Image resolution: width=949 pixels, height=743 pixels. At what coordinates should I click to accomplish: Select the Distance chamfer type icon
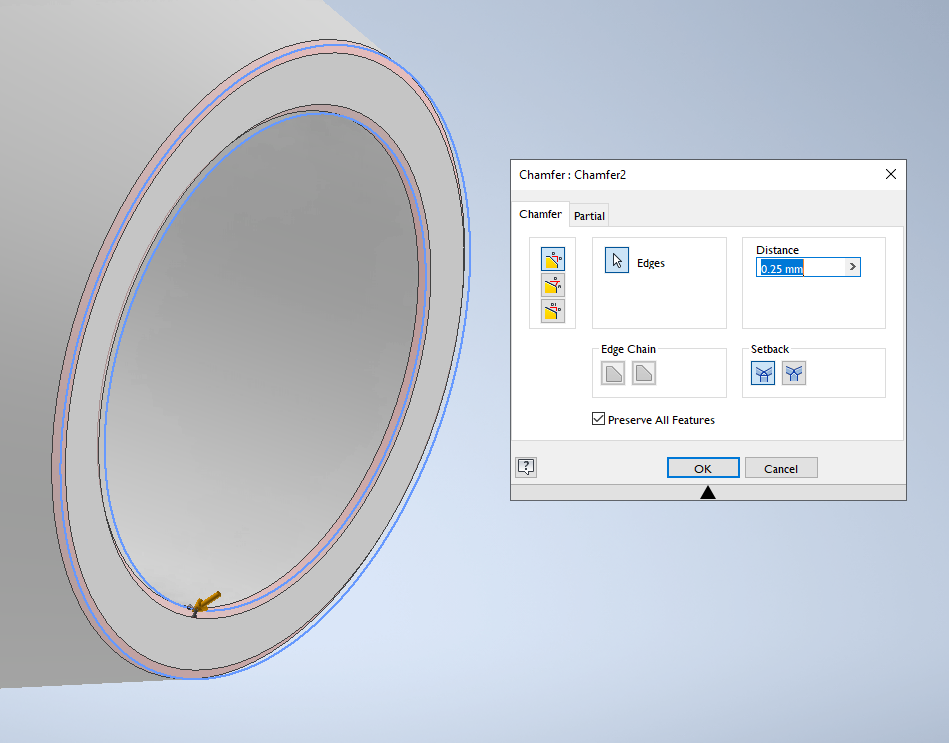pyautogui.click(x=552, y=259)
